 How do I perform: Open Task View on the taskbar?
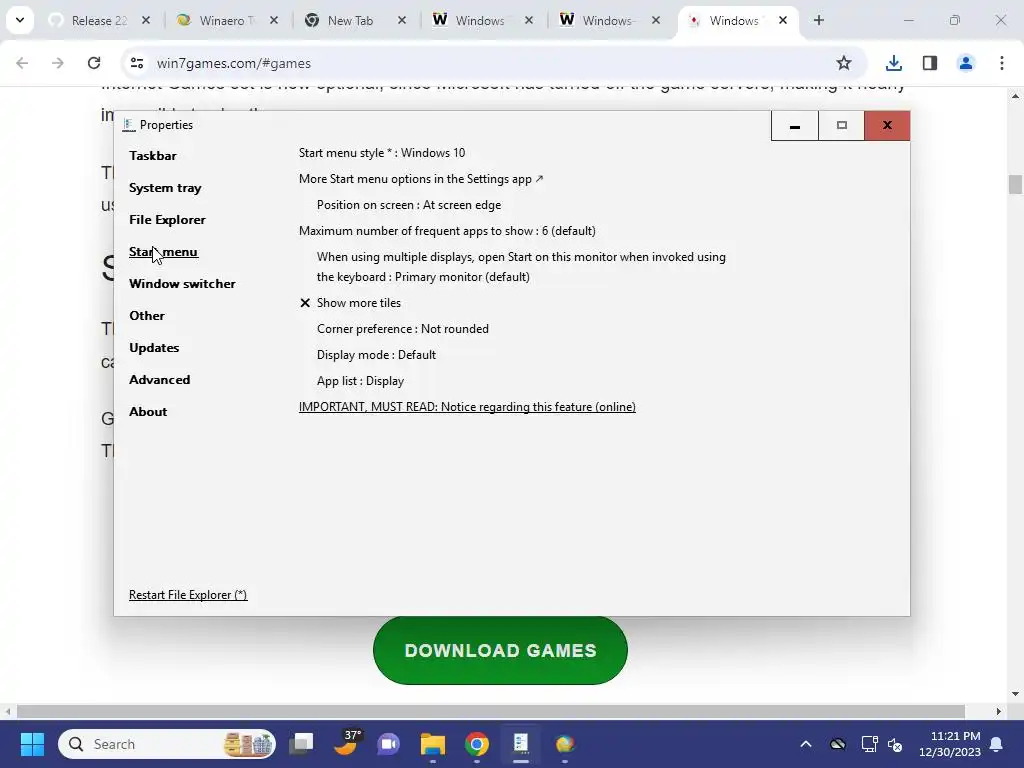click(x=302, y=744)
